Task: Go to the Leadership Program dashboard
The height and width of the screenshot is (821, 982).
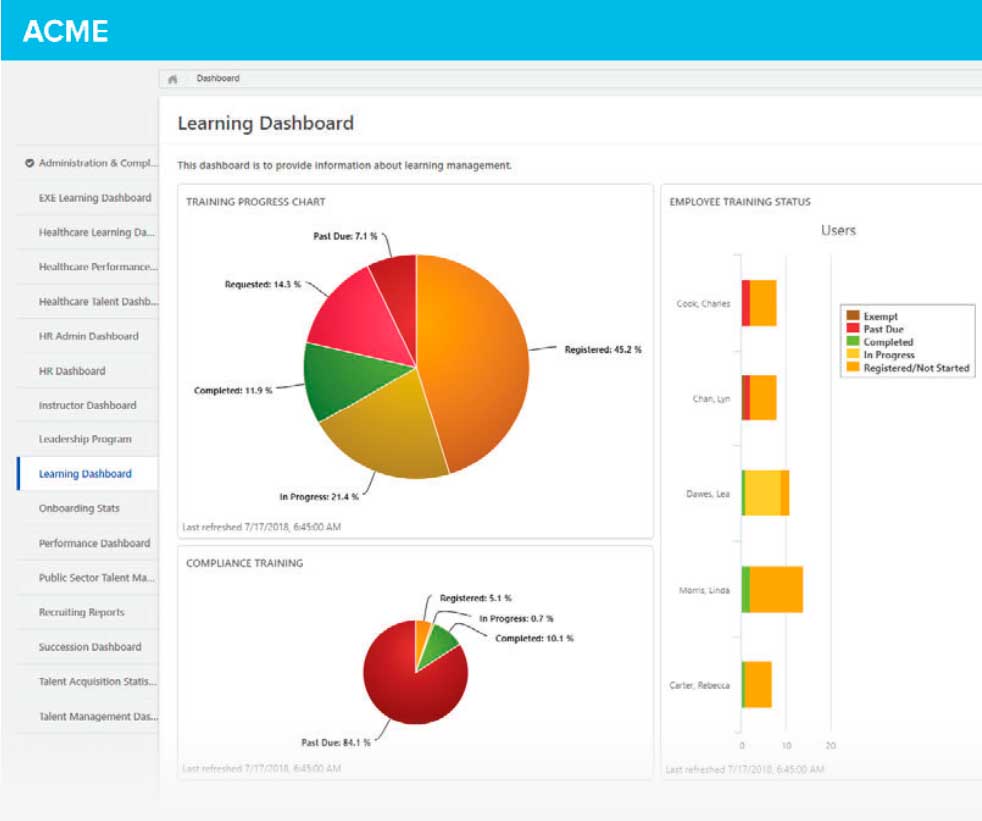Action: point(85,439)
